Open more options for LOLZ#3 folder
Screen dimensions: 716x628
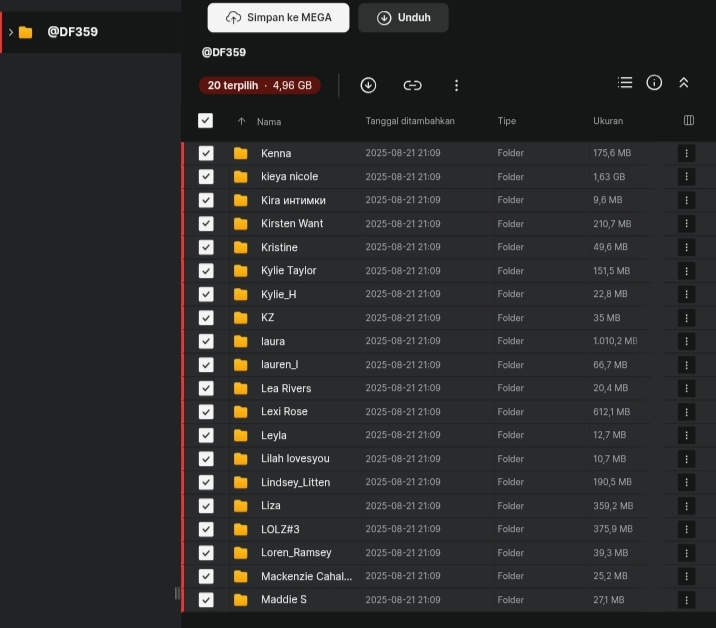[x=686, y=529]
